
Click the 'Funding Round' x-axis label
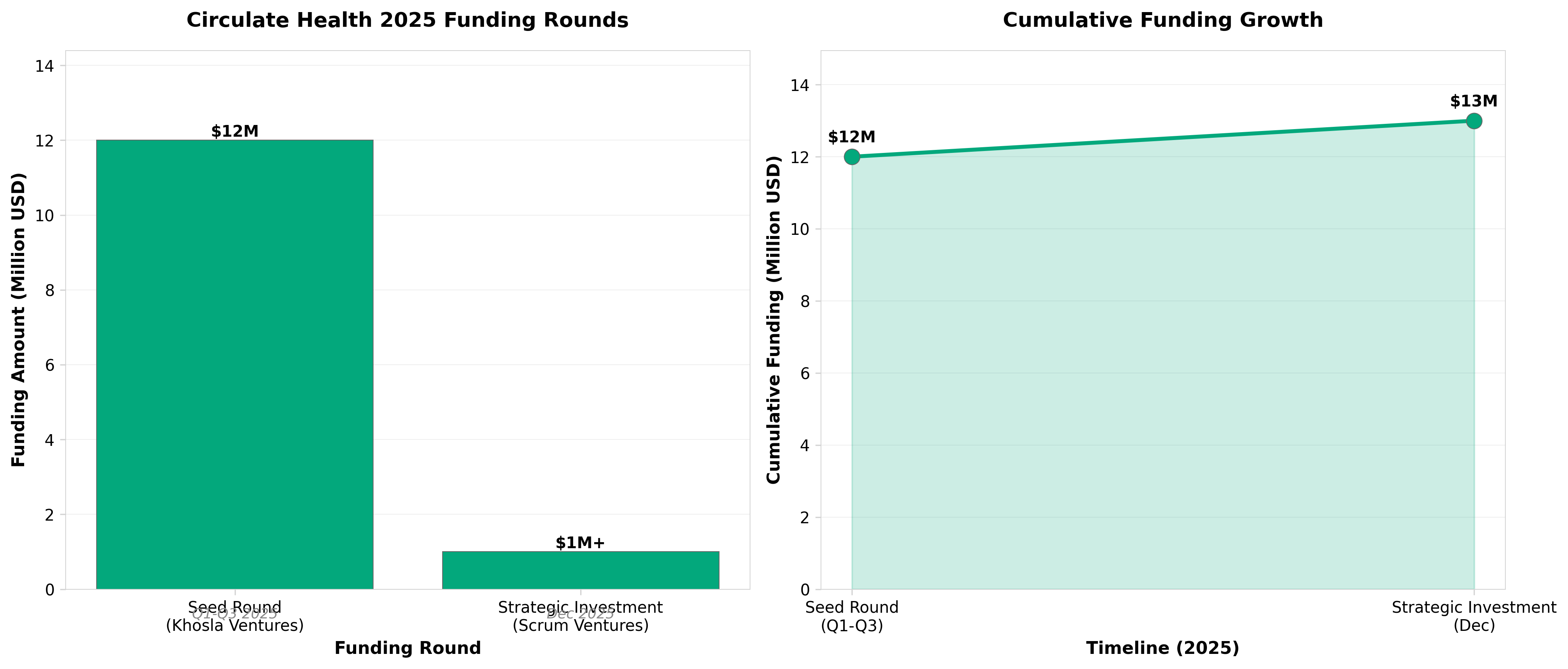click(x=407, y=648)
